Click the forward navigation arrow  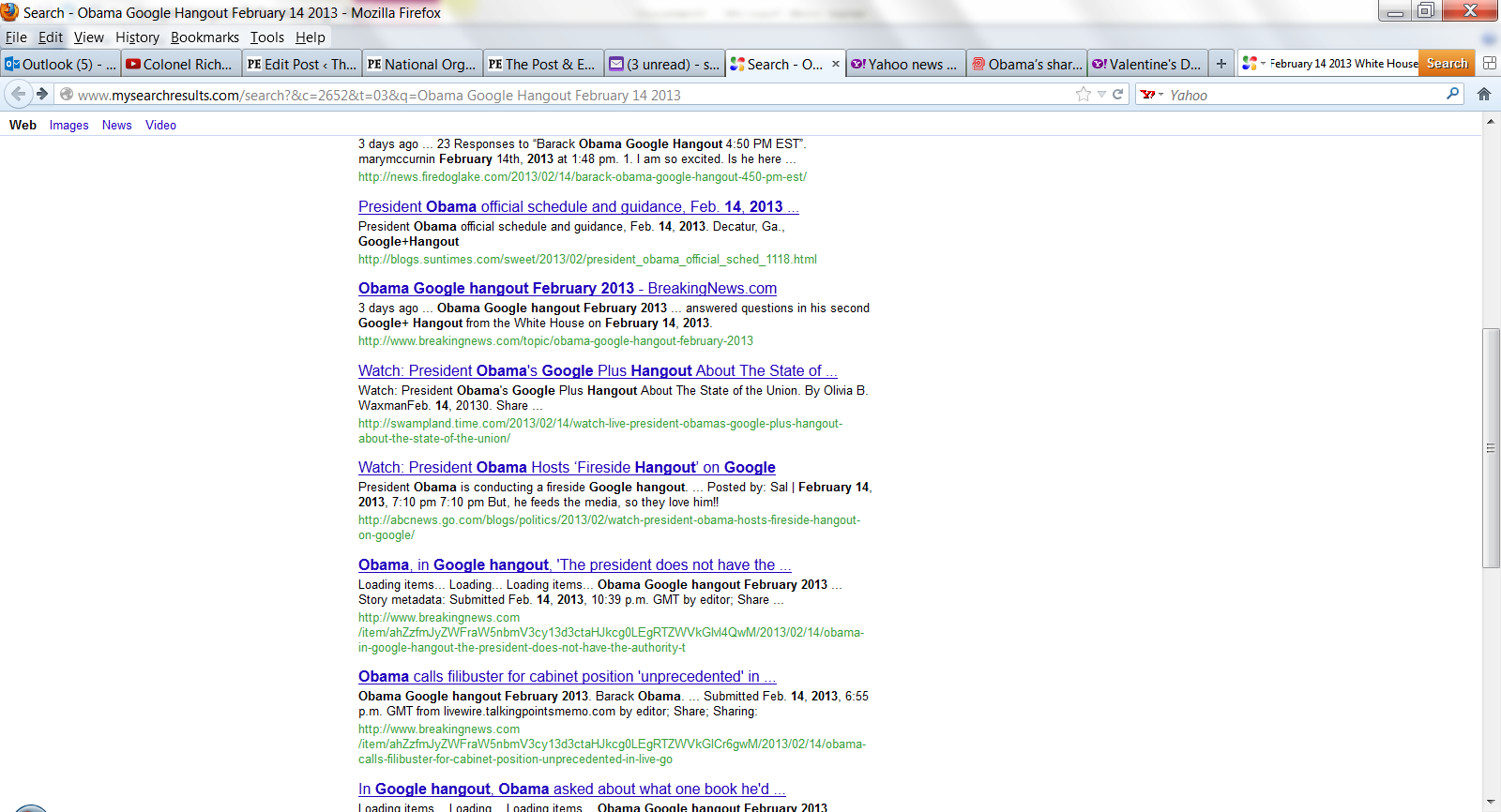pyautogui.click(x=42, y=94)
